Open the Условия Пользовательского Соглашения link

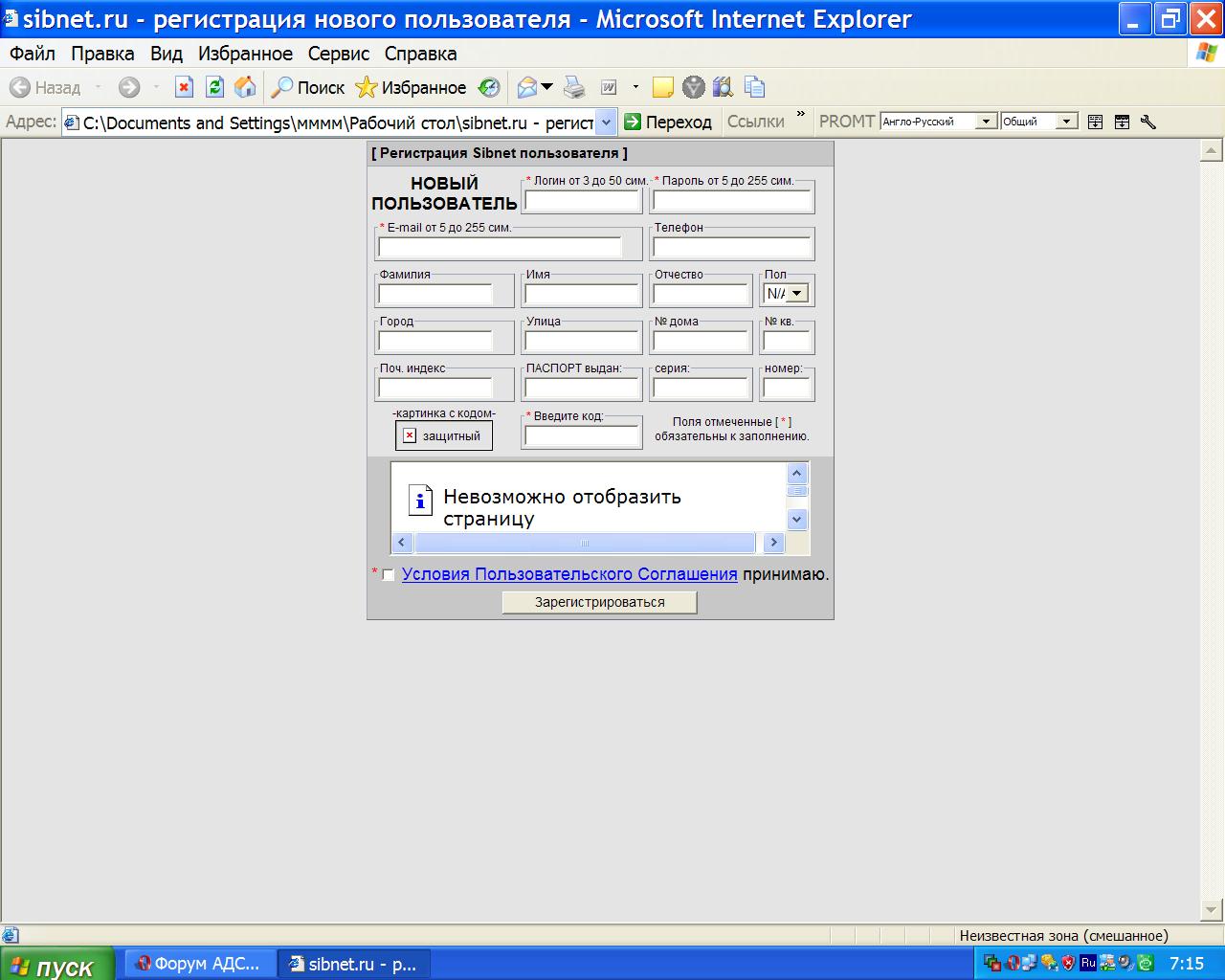tap(569, 574)
